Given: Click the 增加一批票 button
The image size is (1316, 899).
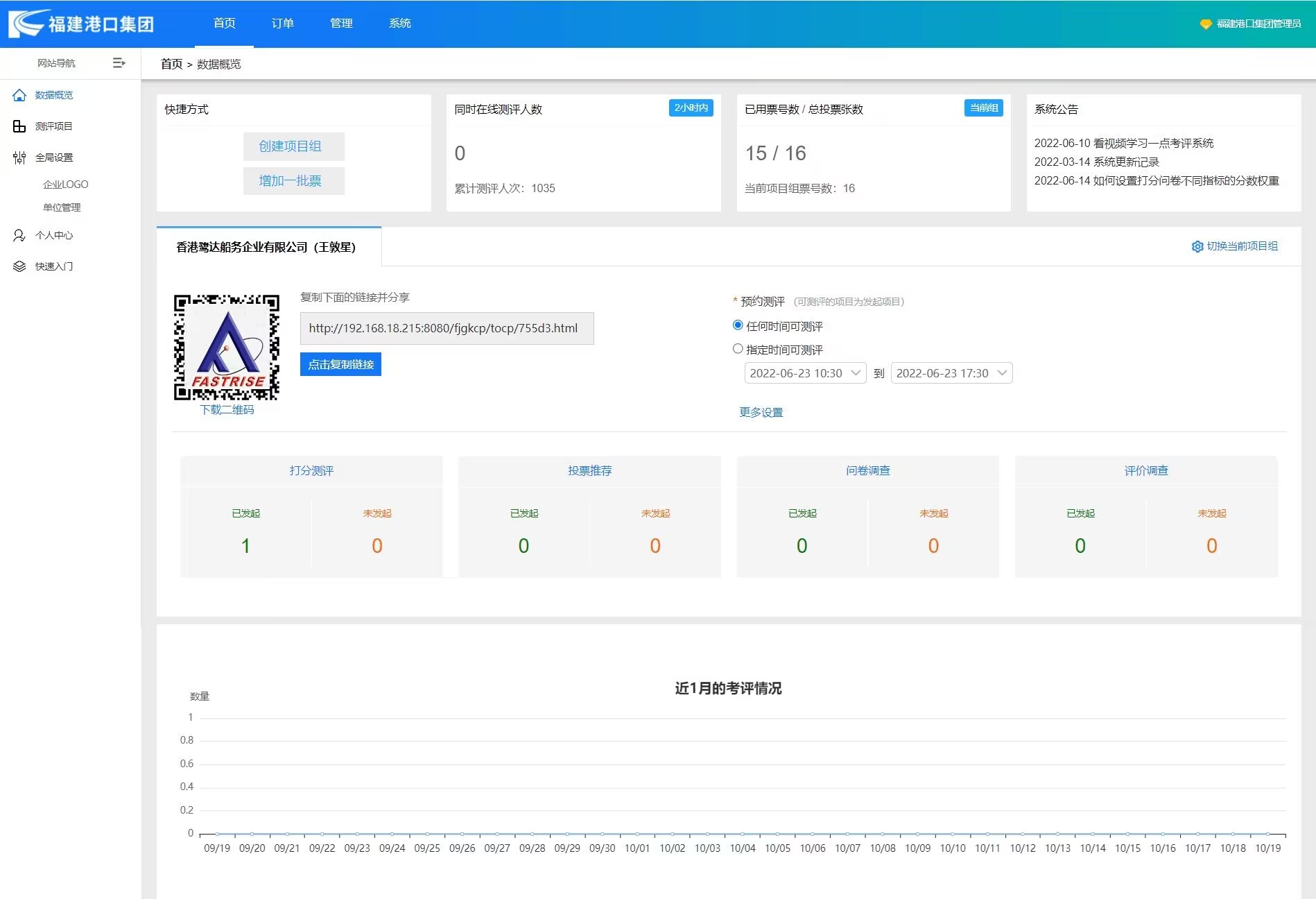Looking at the screenshot, I should (x=293, y=181).
